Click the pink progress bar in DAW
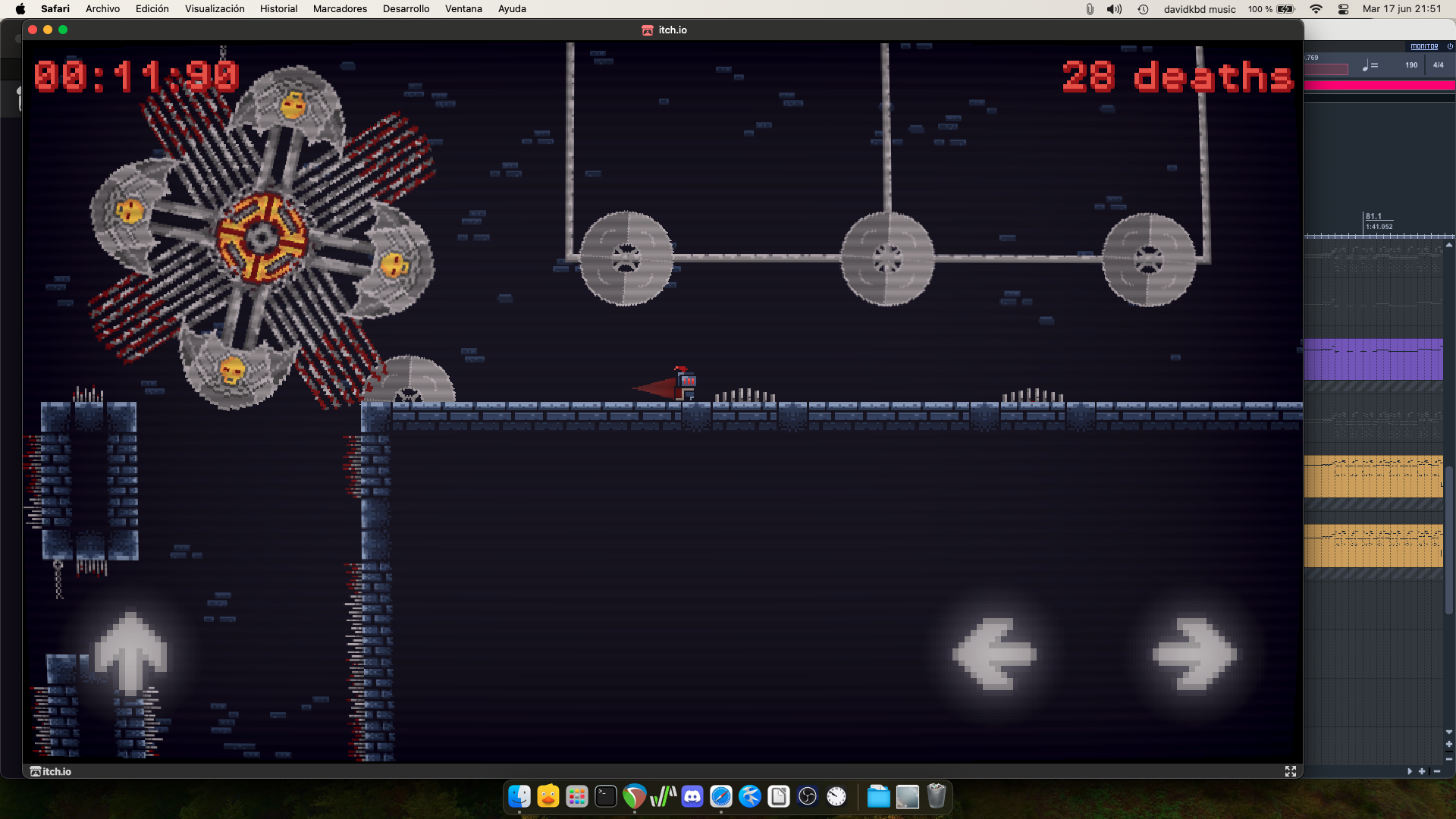This screenshot has width=1456, height=819. click(x=1379, y=86)
